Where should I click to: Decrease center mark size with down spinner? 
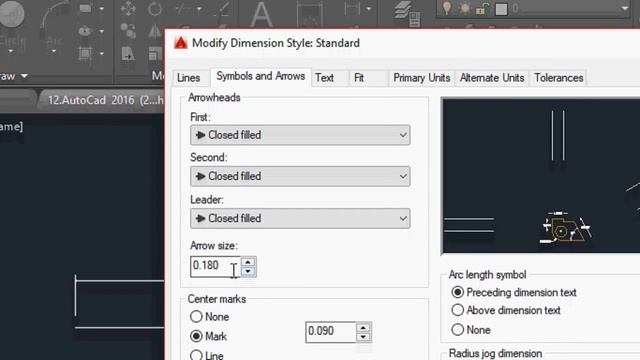[363, 337]
